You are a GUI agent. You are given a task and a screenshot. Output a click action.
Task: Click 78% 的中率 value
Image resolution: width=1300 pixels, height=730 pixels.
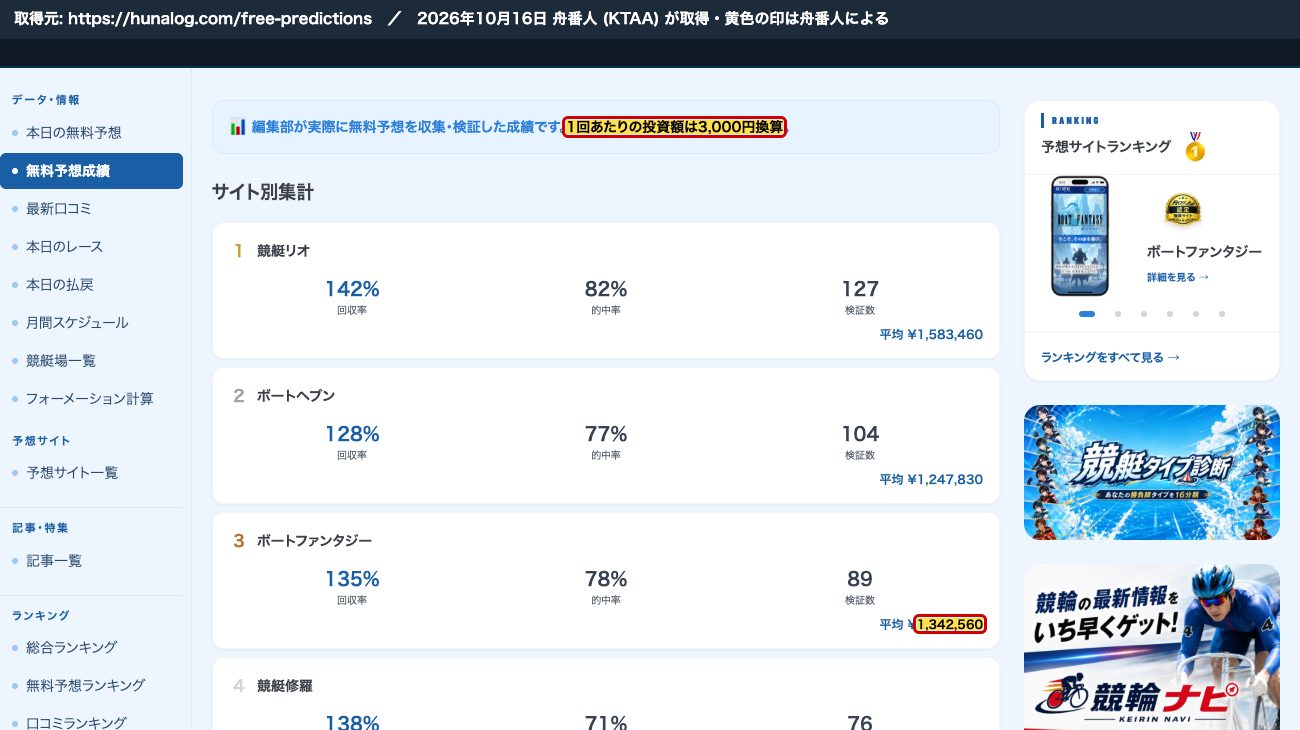point(606,579)
